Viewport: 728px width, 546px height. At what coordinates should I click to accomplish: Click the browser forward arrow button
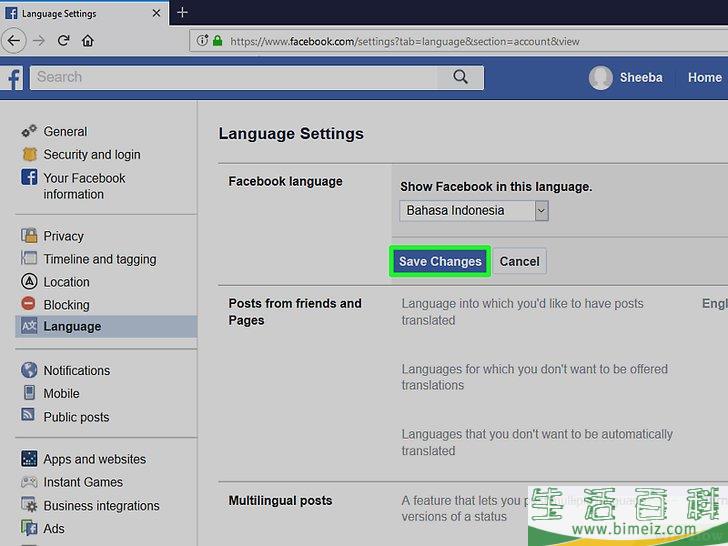coord(39,41)
